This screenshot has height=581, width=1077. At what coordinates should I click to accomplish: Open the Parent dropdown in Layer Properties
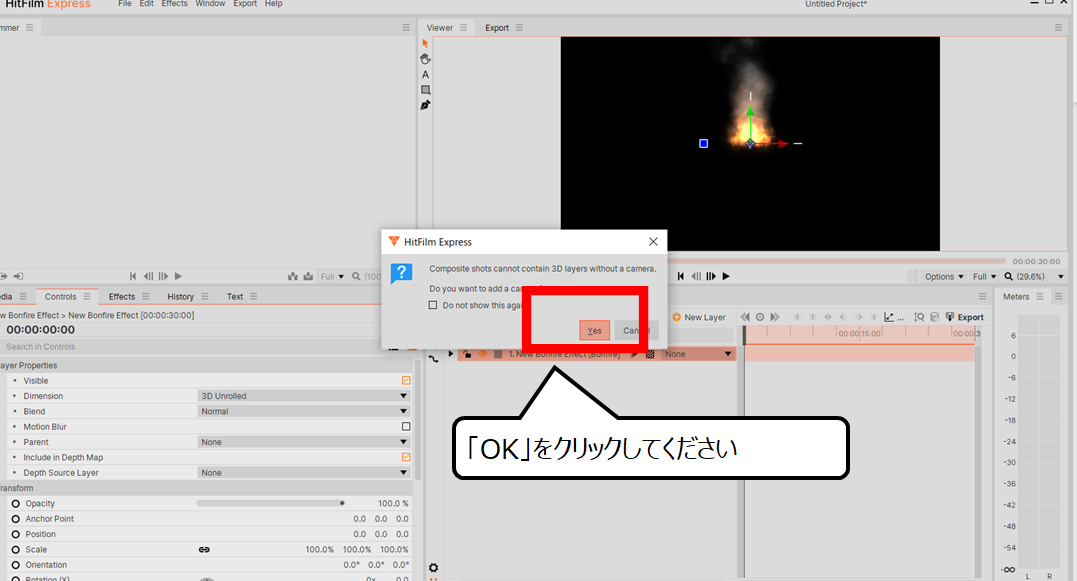pos(304,442)
